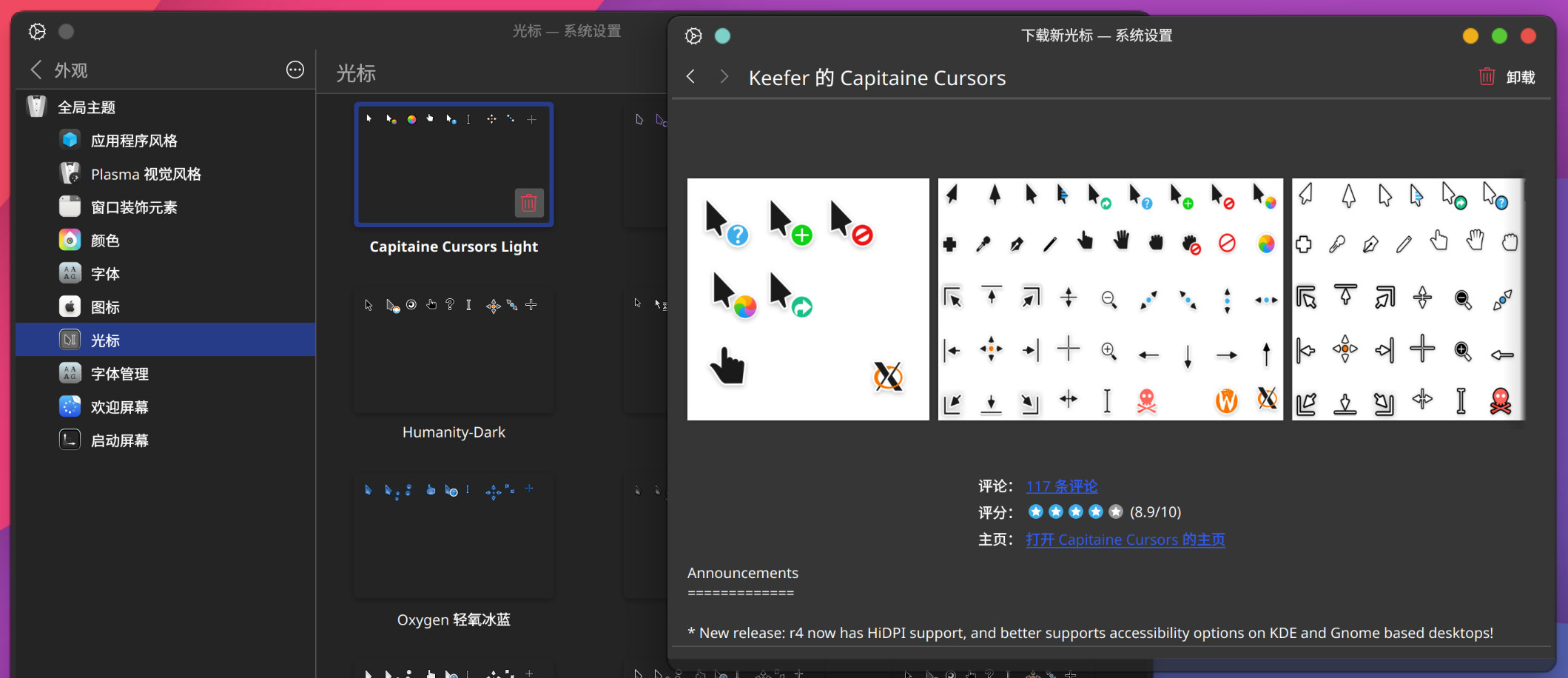This screenshot has width=1568, height=678.
Task: Open 欢迎屏幕 splash screen settings
Action: pyautogui.click(x=166, y=407)
